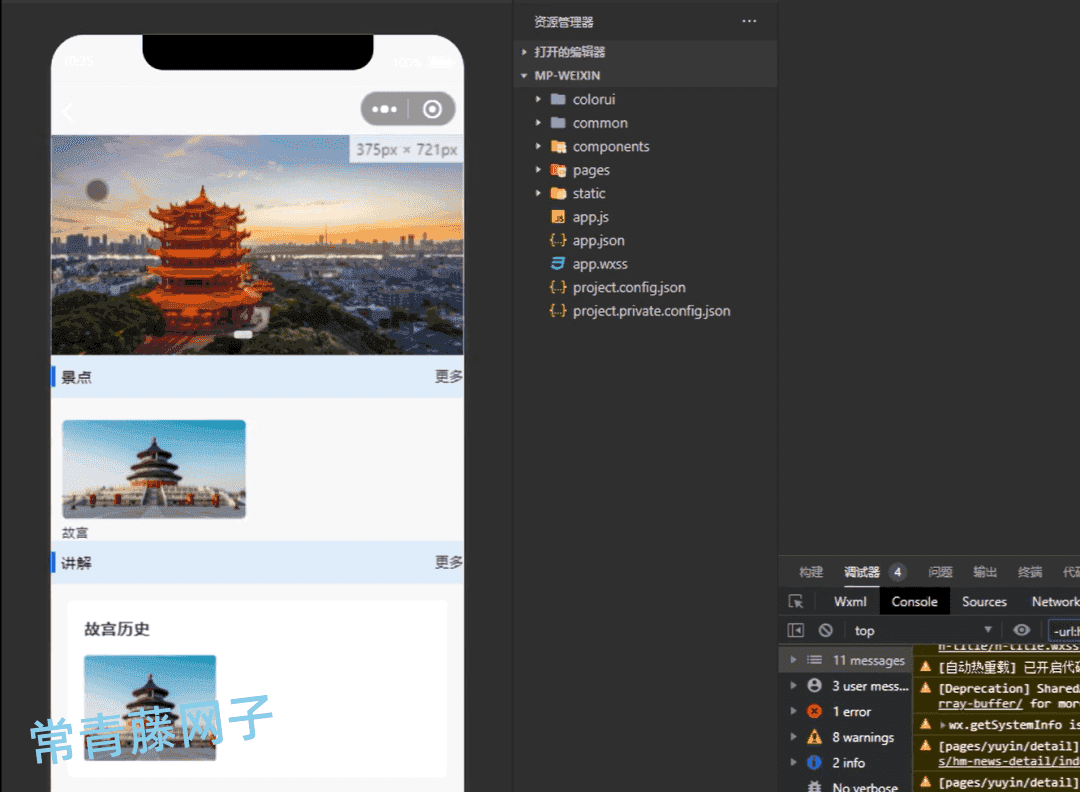This screenshot has width=1080, height=792.
Task: Expand the static folder arrow
Action: [x=539, y=194]
